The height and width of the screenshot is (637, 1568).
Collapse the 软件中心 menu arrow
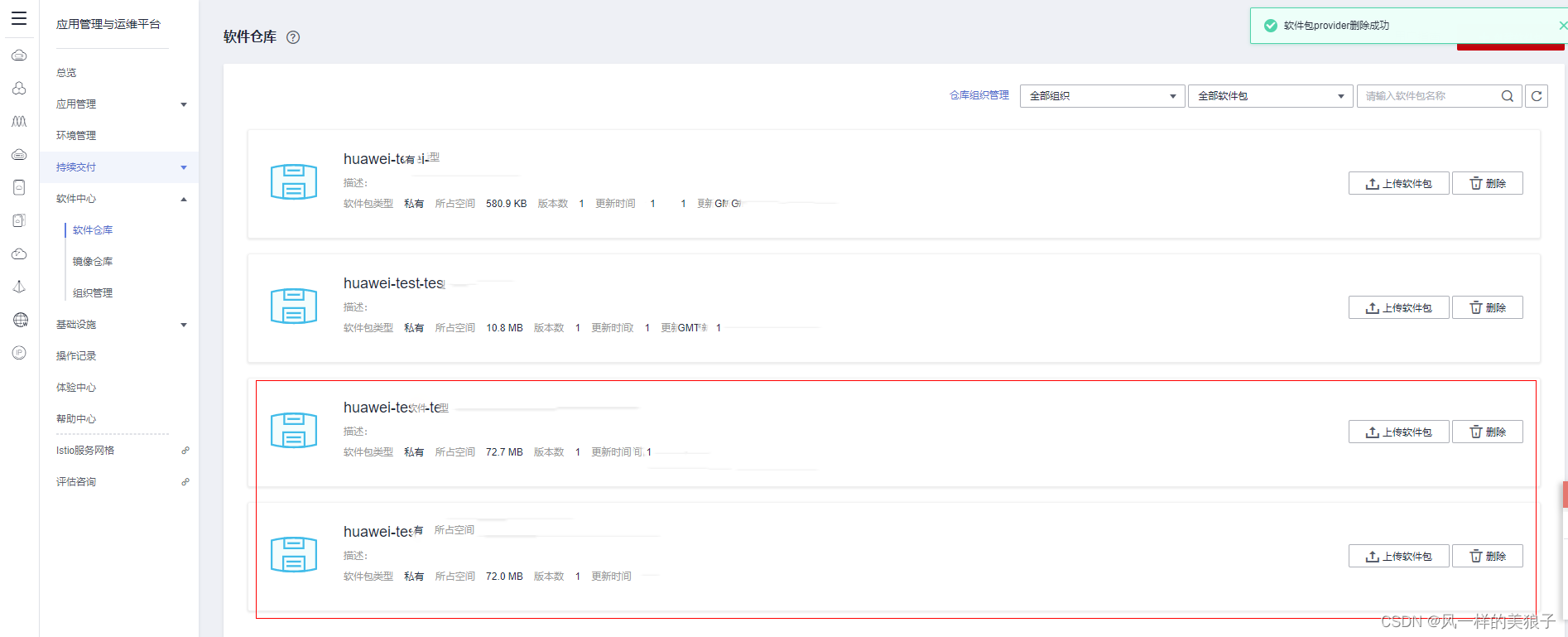pos(184,199)
